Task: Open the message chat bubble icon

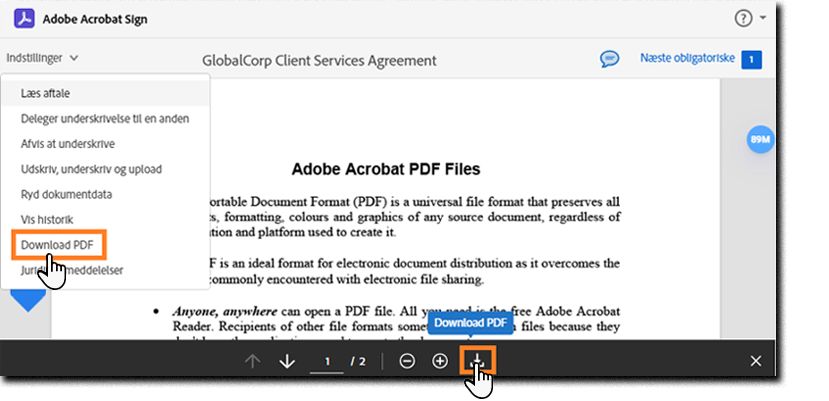Action: [609, 58]
